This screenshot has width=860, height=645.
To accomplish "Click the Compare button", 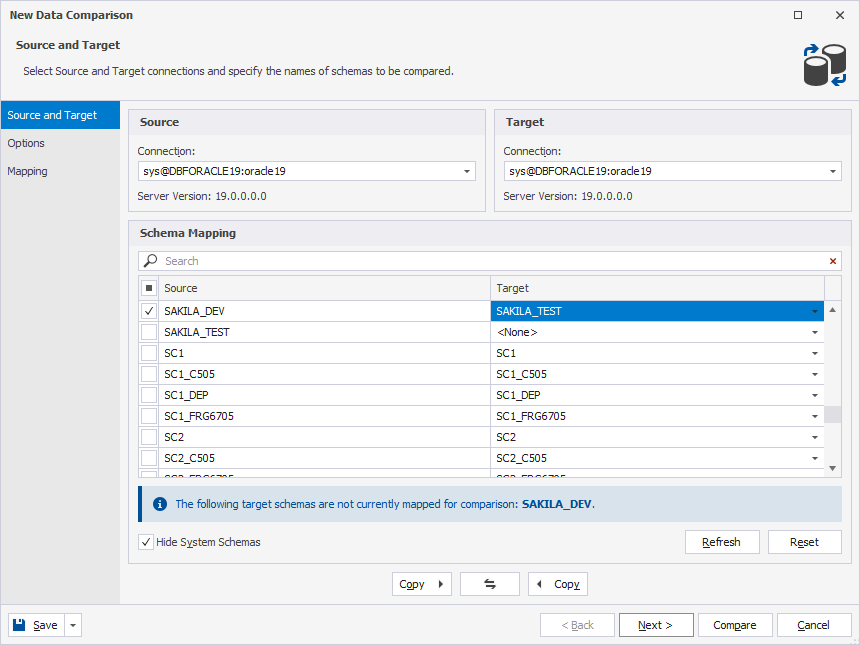I will 735,625.
